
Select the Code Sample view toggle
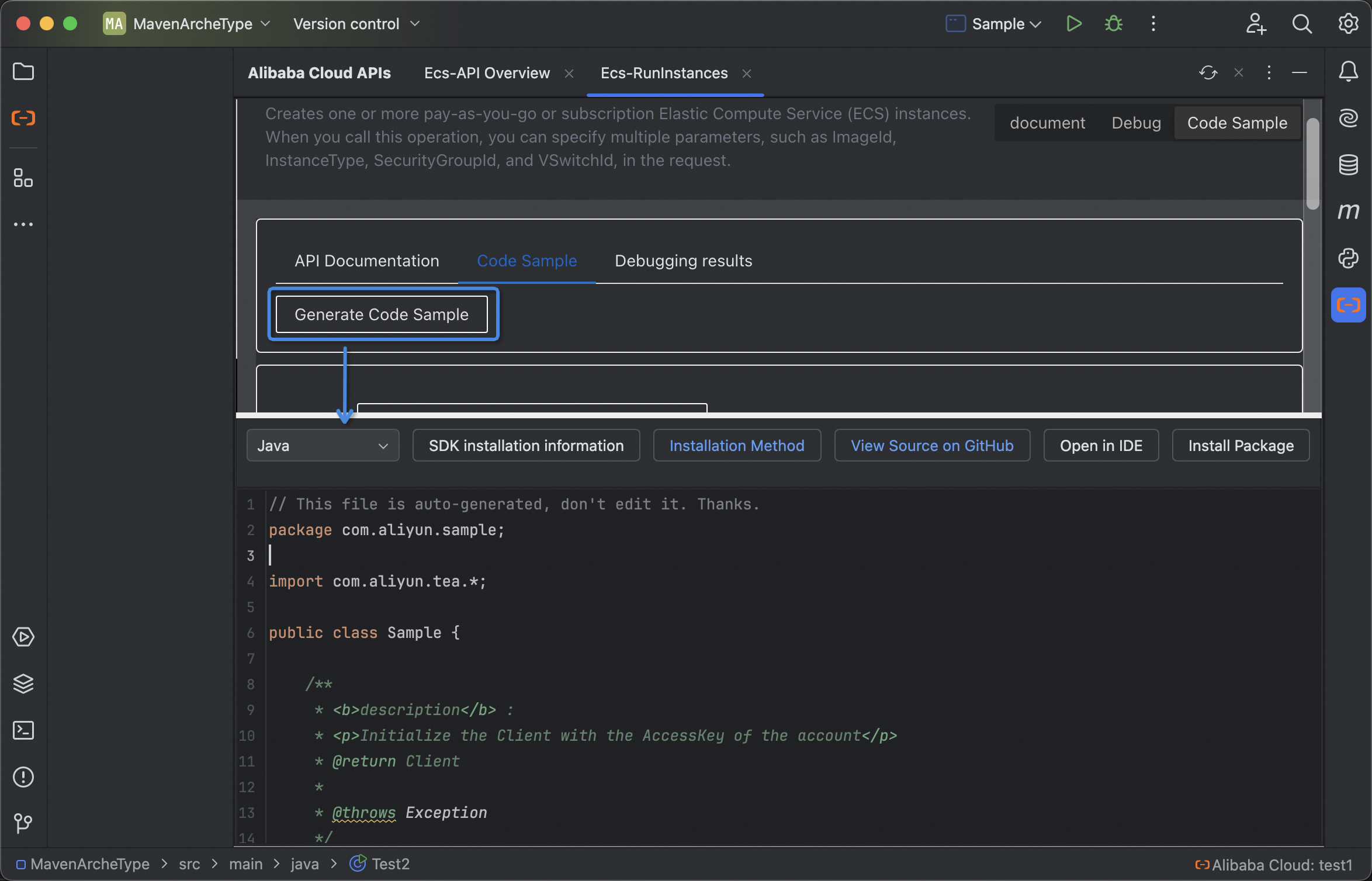1237,123
